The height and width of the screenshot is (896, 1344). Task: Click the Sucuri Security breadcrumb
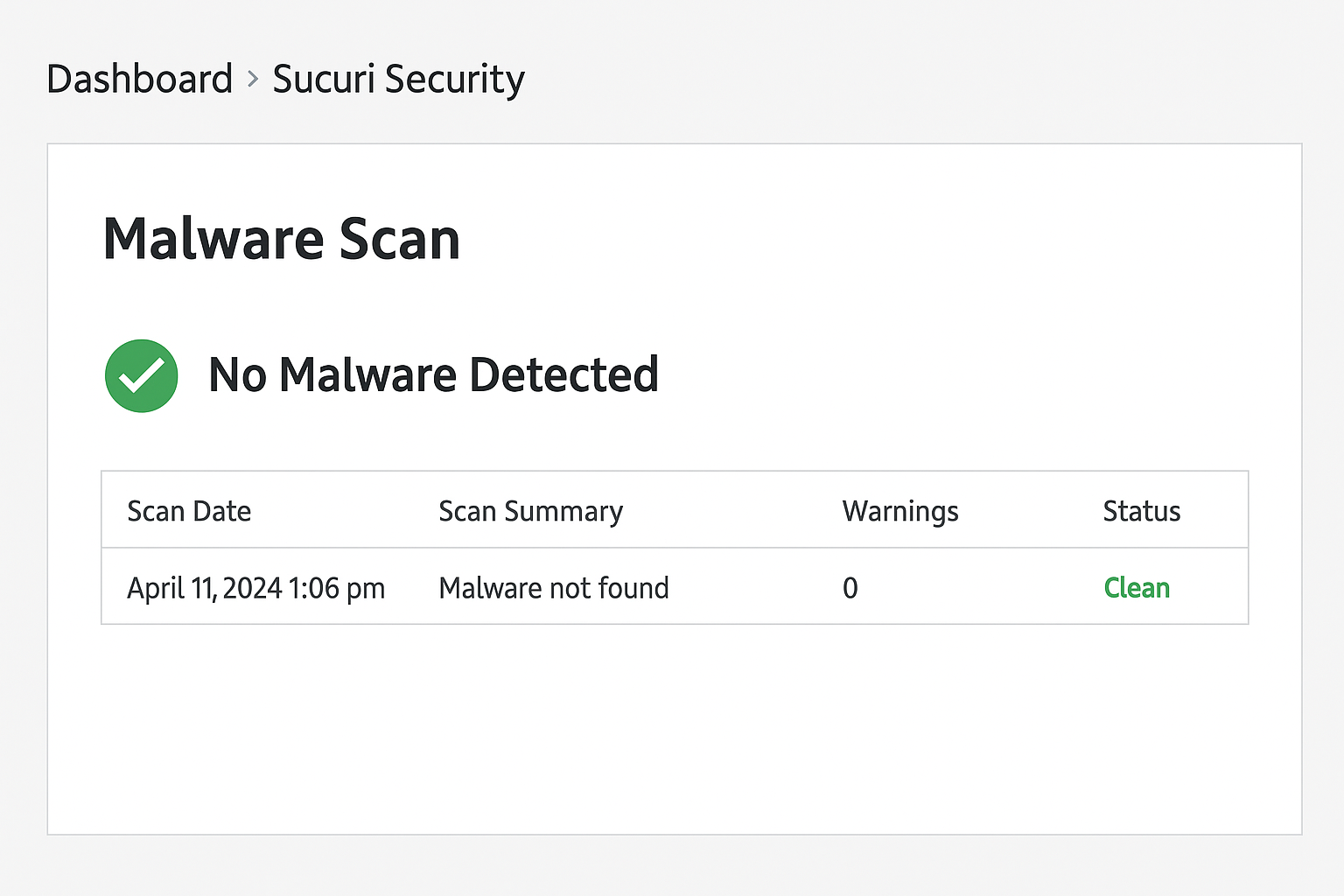[398, 80]
